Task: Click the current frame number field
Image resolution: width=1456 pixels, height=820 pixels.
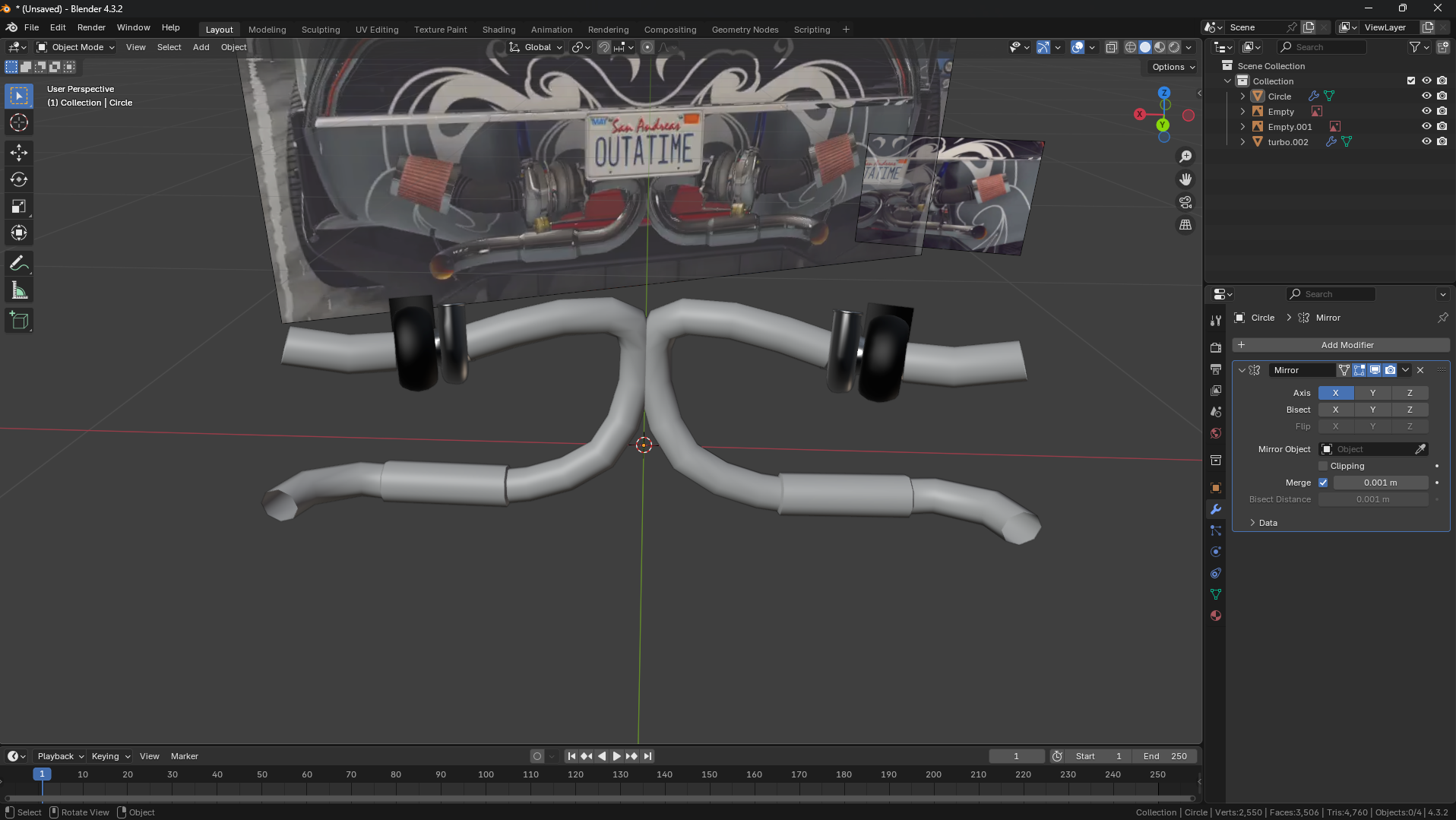Action: click(1017, 756)
